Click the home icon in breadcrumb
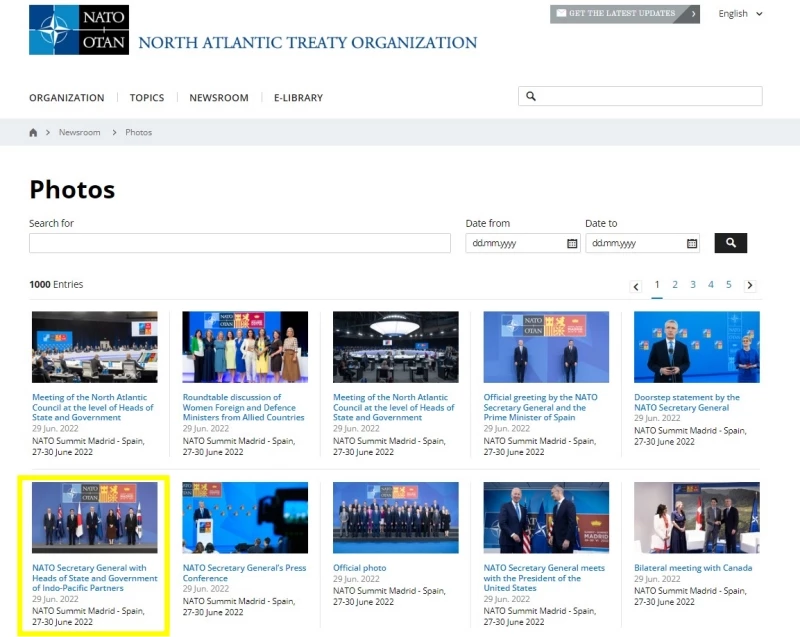Image resolution: width=800 pixels, height=637 pixels. tap(33, 133)
